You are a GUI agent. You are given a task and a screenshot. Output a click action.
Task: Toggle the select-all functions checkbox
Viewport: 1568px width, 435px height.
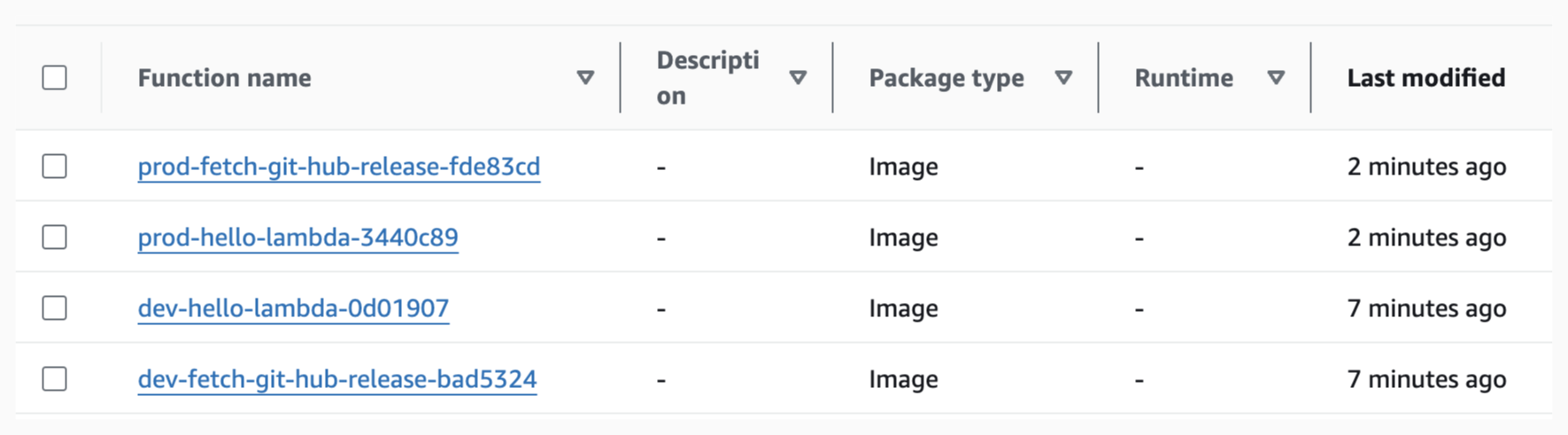[55, 78]
